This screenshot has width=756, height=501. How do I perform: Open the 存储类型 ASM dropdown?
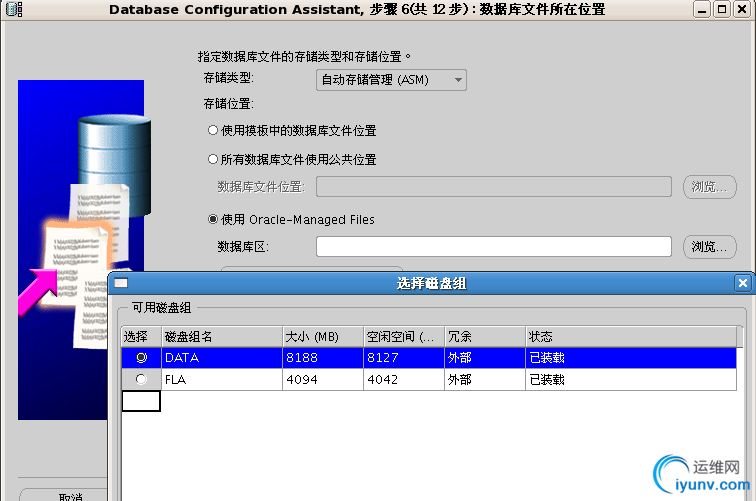tap(391, 80)
